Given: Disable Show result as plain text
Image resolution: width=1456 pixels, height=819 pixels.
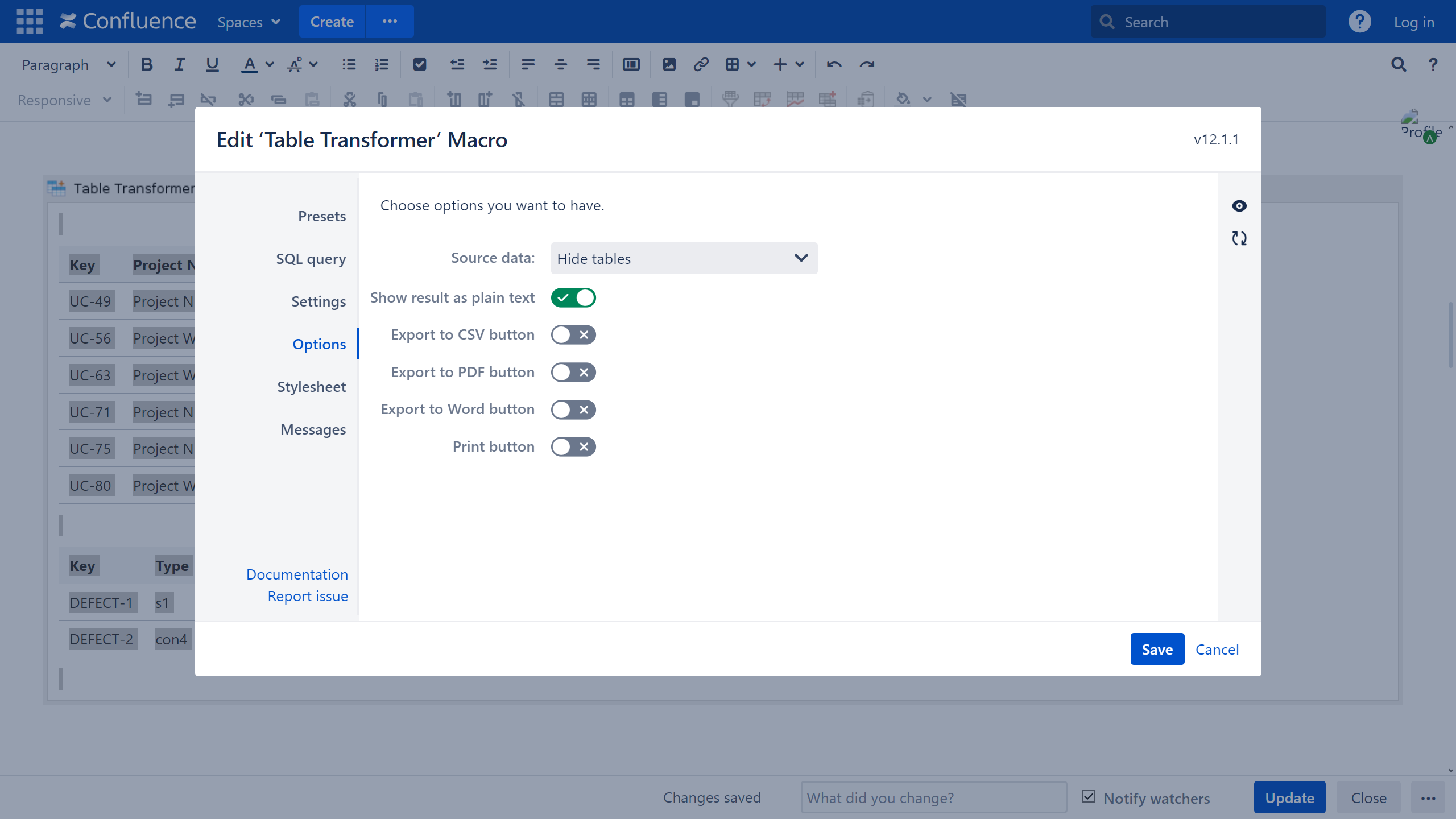Looking at the screenshot, I should pyautogui.click(x=573, y=297).
